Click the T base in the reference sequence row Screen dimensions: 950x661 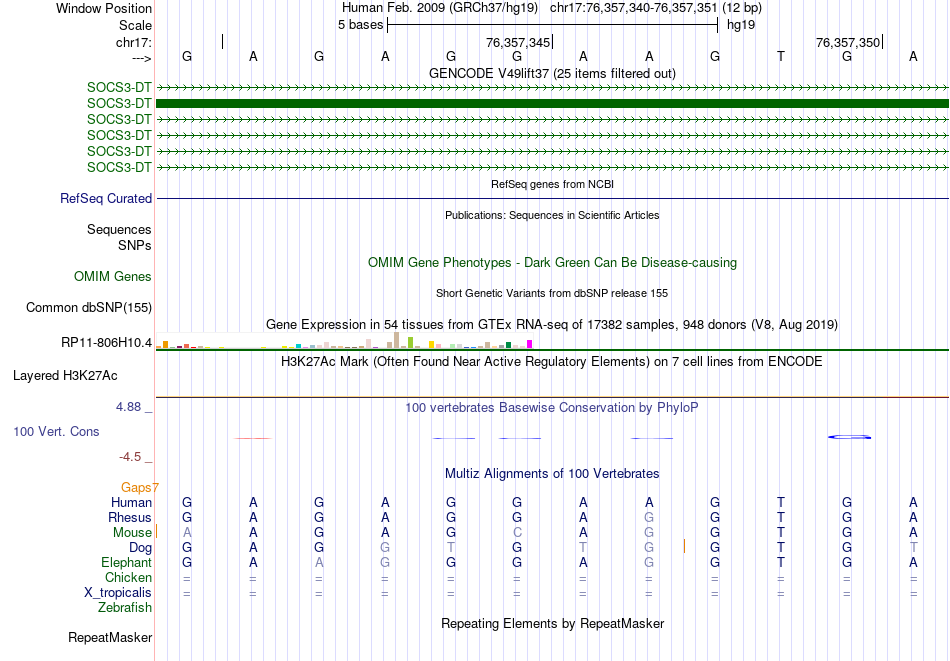click(781, 56)
